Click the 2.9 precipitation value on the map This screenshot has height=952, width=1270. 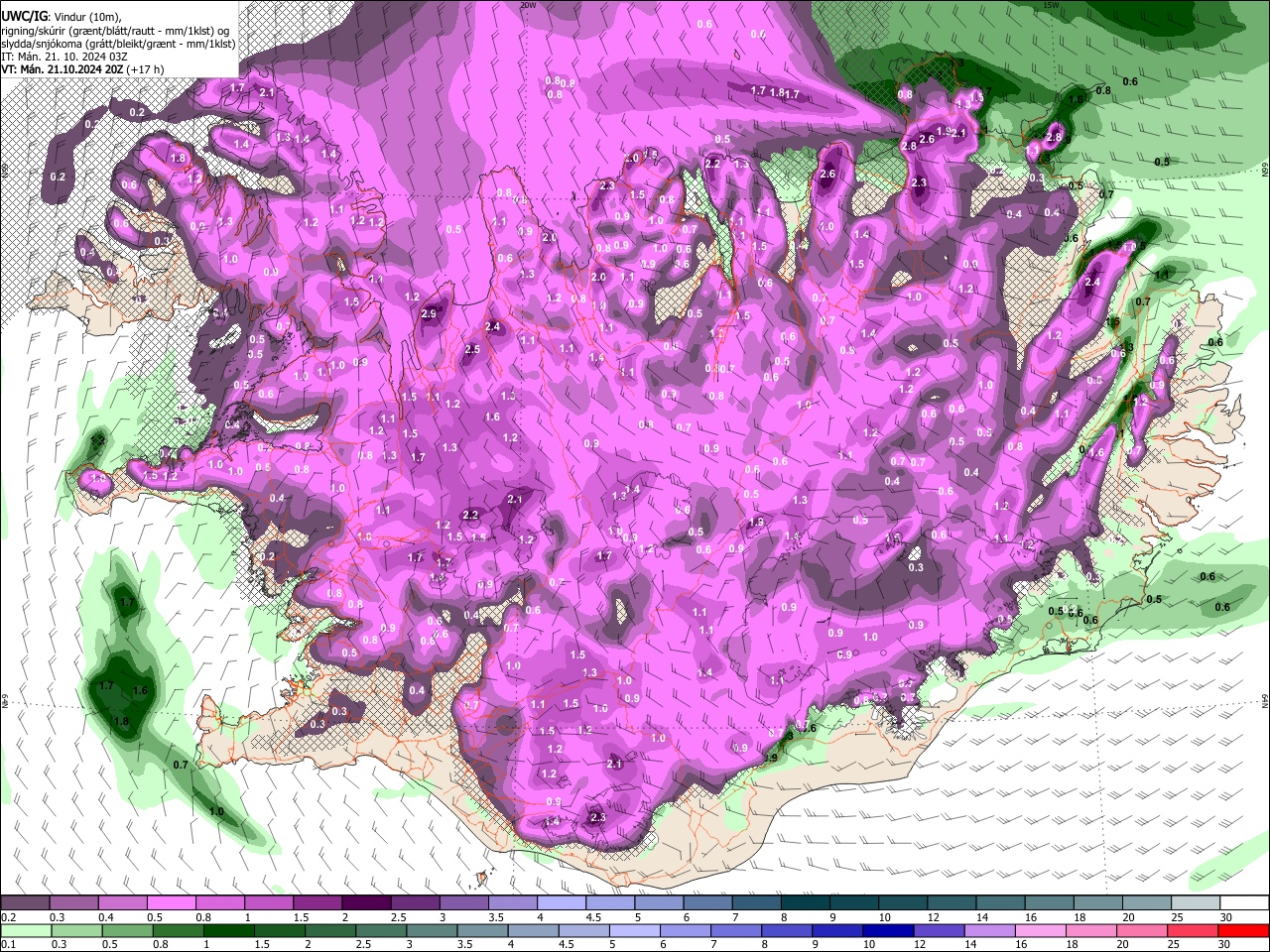429,314
